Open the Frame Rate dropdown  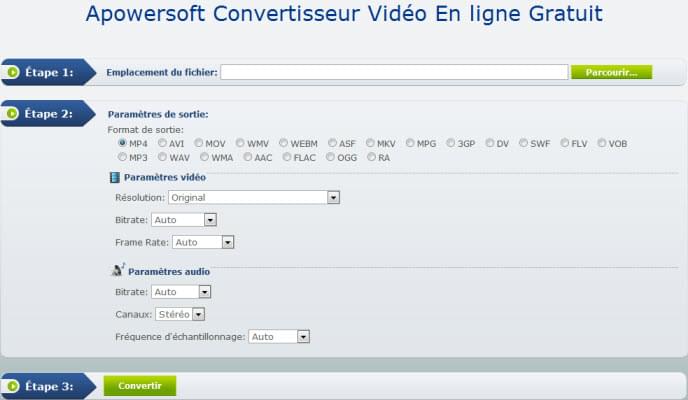203,242
